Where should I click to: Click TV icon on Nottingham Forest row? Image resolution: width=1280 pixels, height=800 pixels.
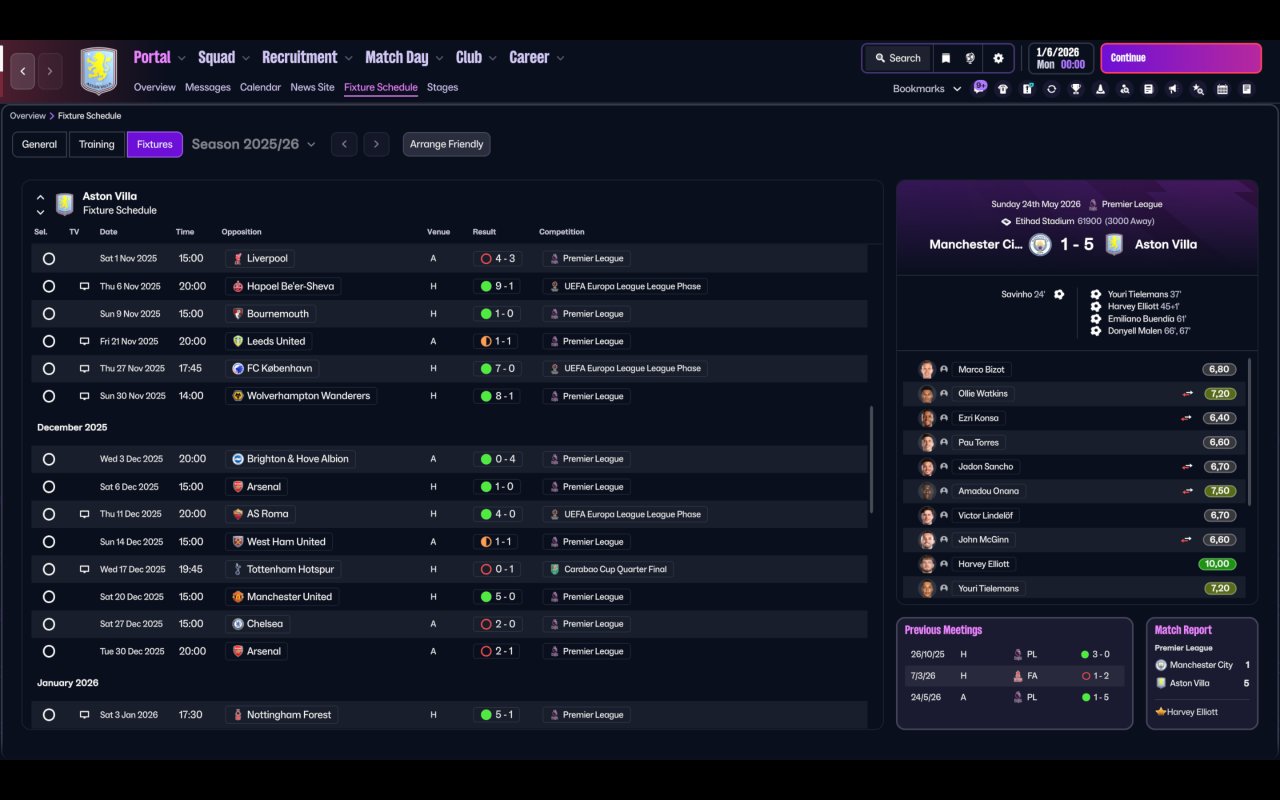84,715
